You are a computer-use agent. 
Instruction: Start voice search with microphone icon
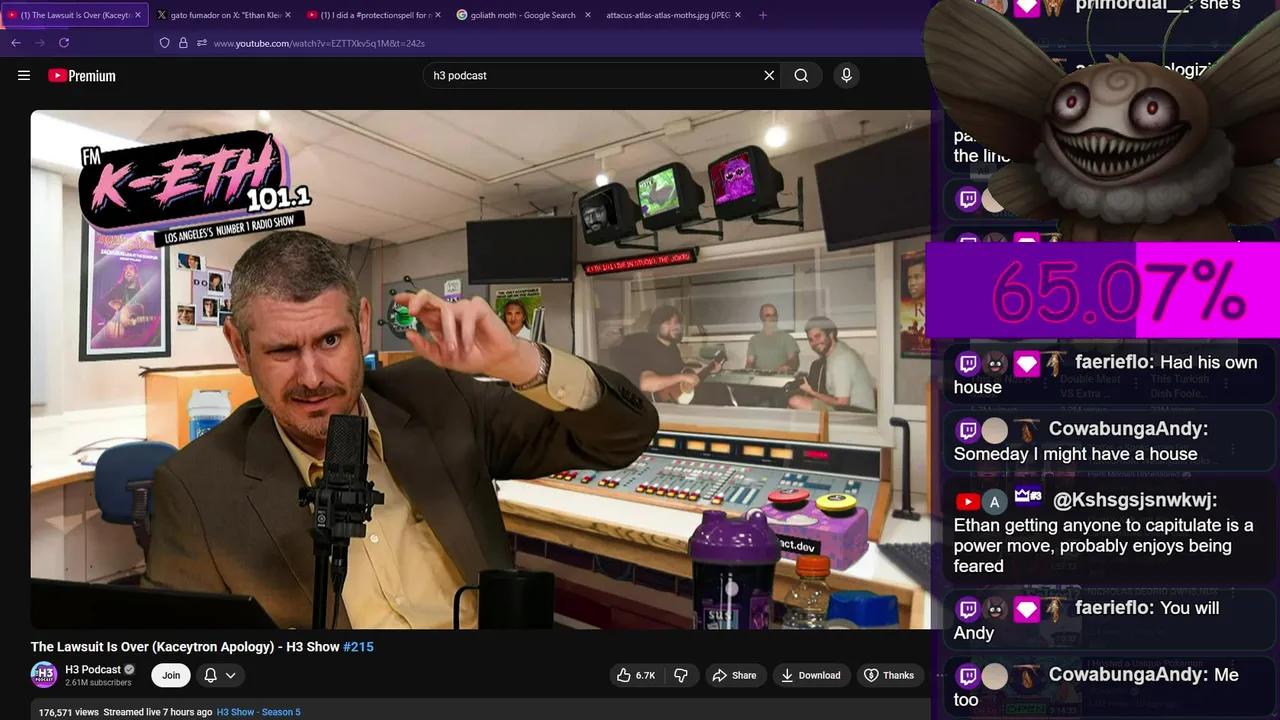(846, 75)
